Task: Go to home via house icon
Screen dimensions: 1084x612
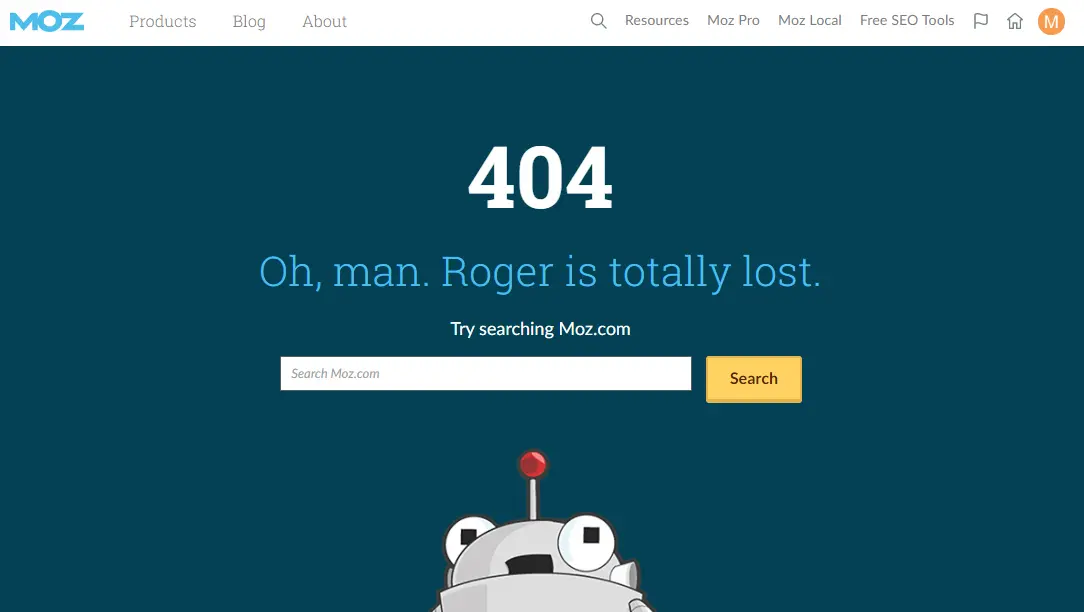Action: [x=1014, y=21]
